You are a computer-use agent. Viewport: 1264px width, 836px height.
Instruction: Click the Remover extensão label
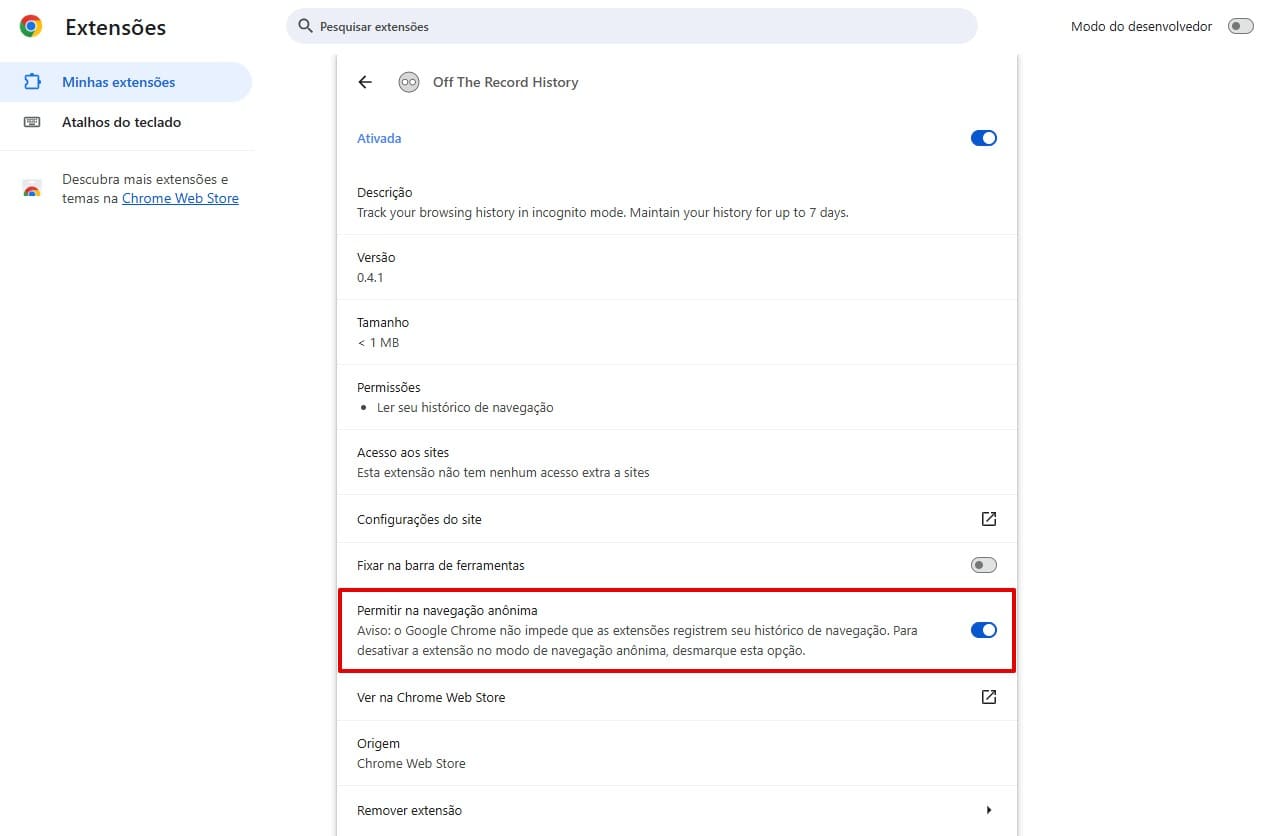(409, 810)
